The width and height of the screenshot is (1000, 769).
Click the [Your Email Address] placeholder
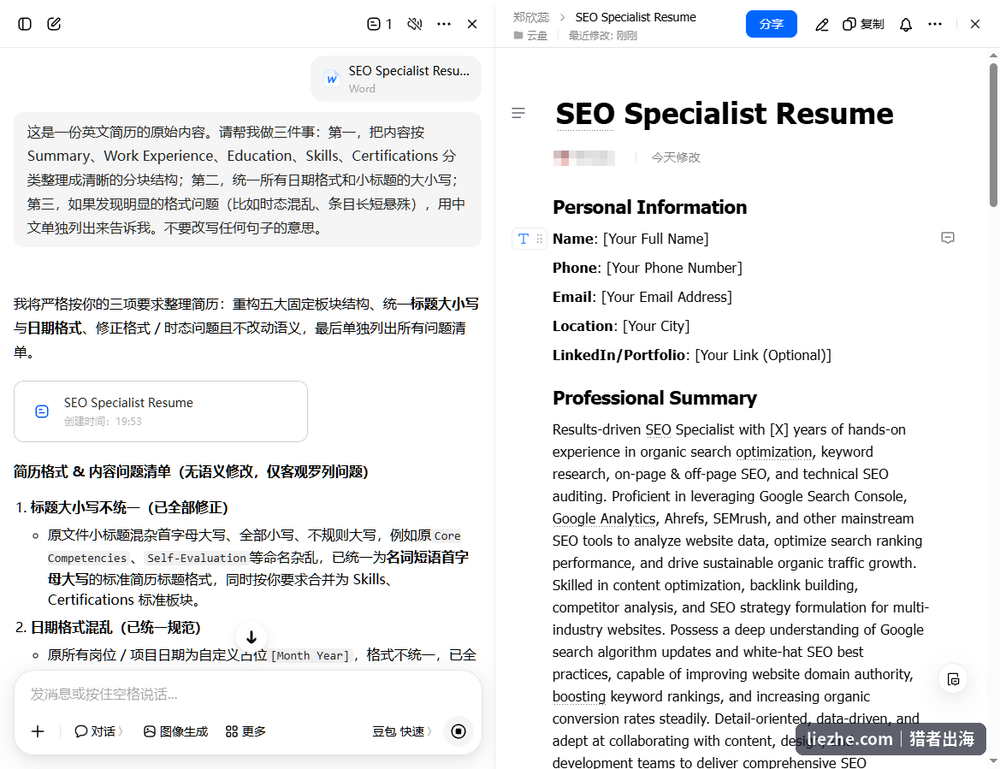click(666, 297)
